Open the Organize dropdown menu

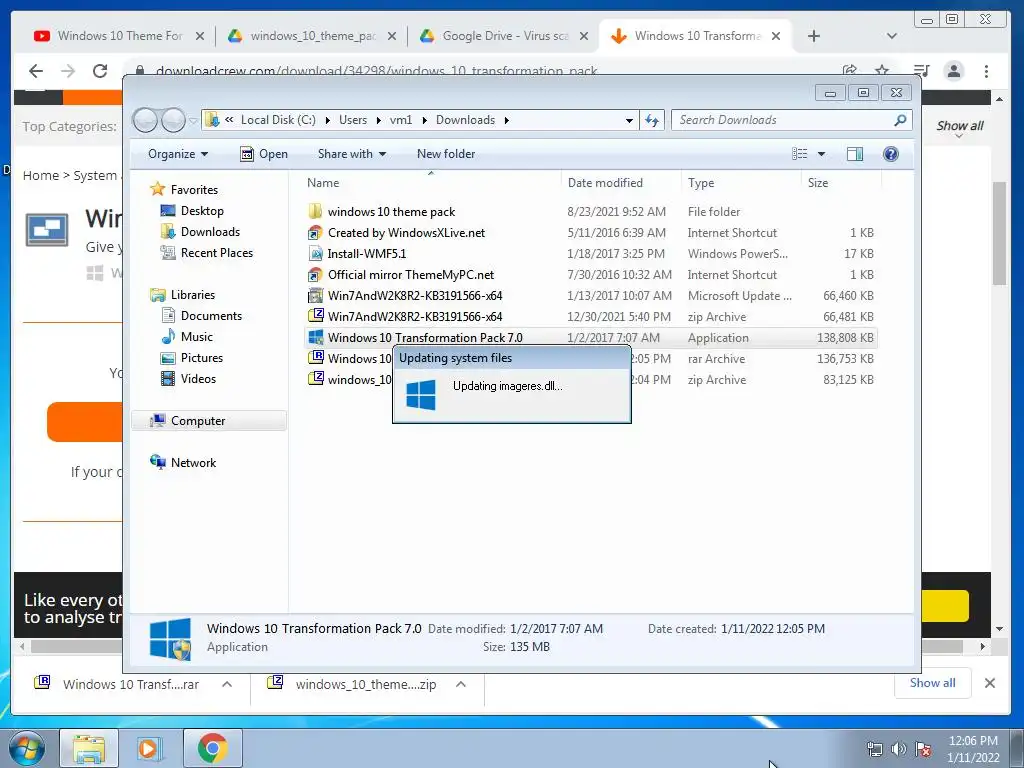(x=178, y=154)
